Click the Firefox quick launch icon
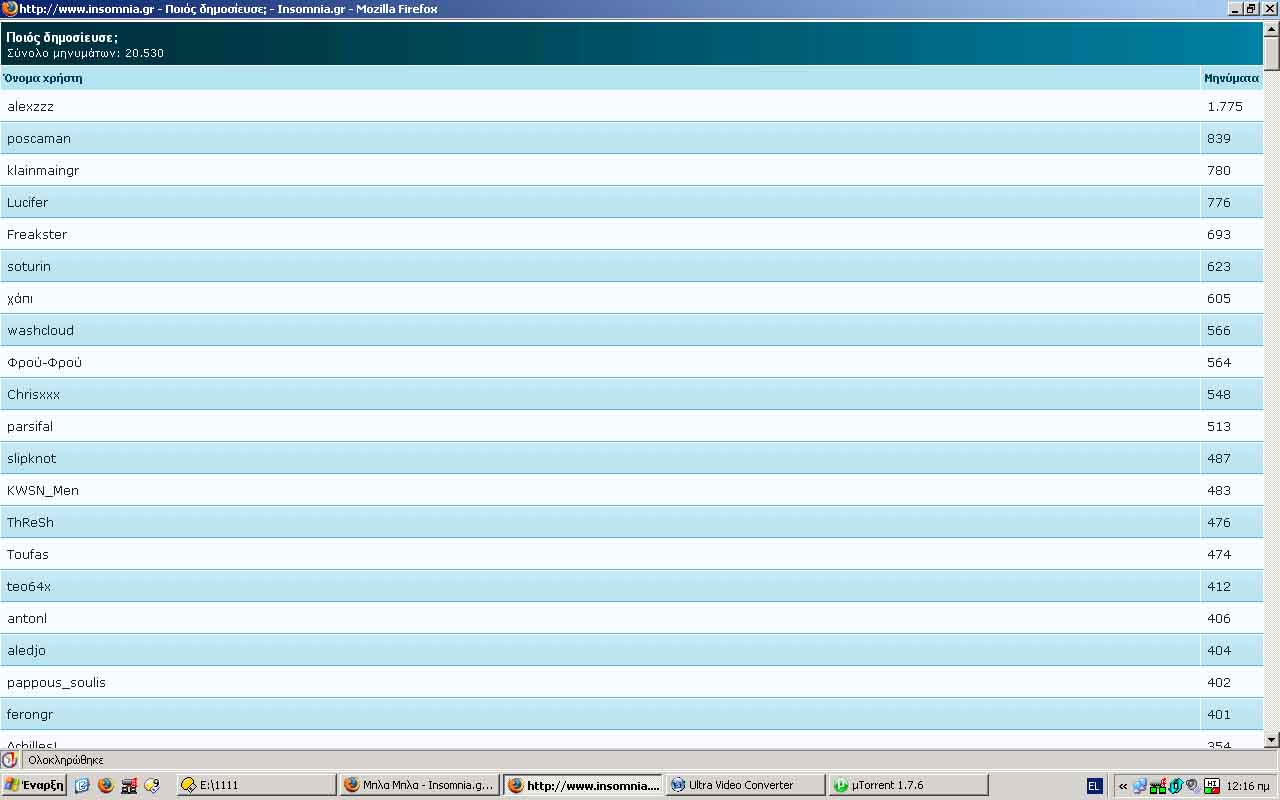 coord(106,785)
